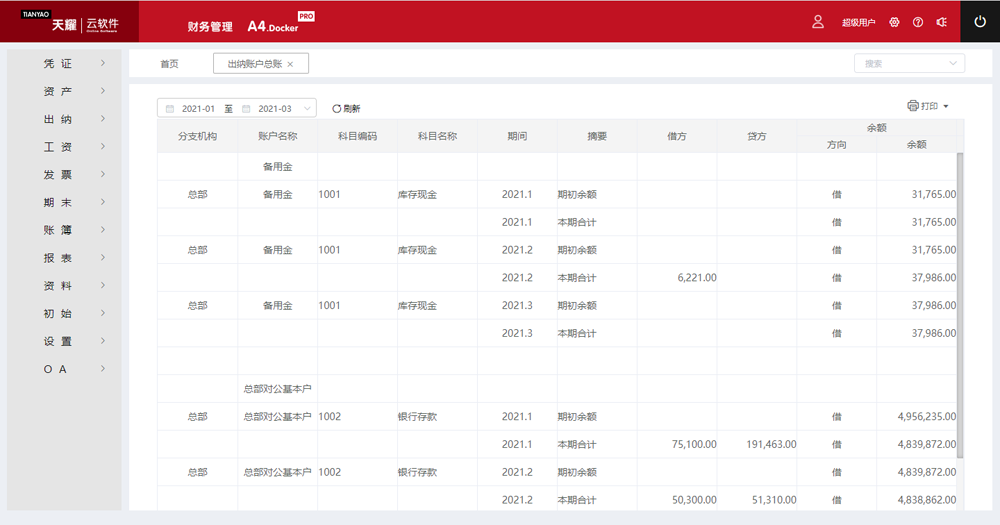Screen dimensions: 1000x525
Task: Click the 刷新 refresh icon
Action: (337, 108)
